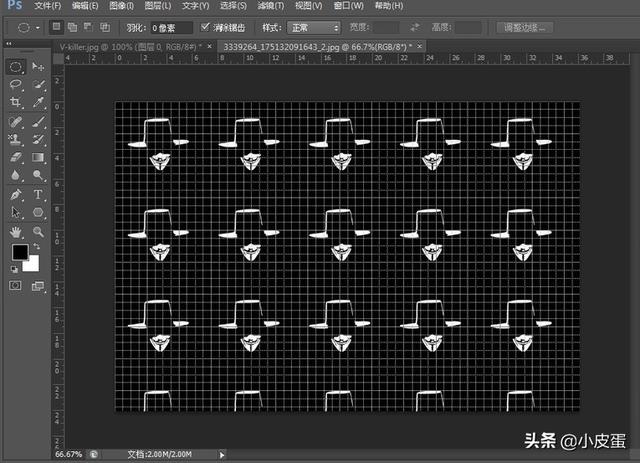
Task: Reset default foreground and background colors
Action: pyautogui.click(x=14, y=269)
